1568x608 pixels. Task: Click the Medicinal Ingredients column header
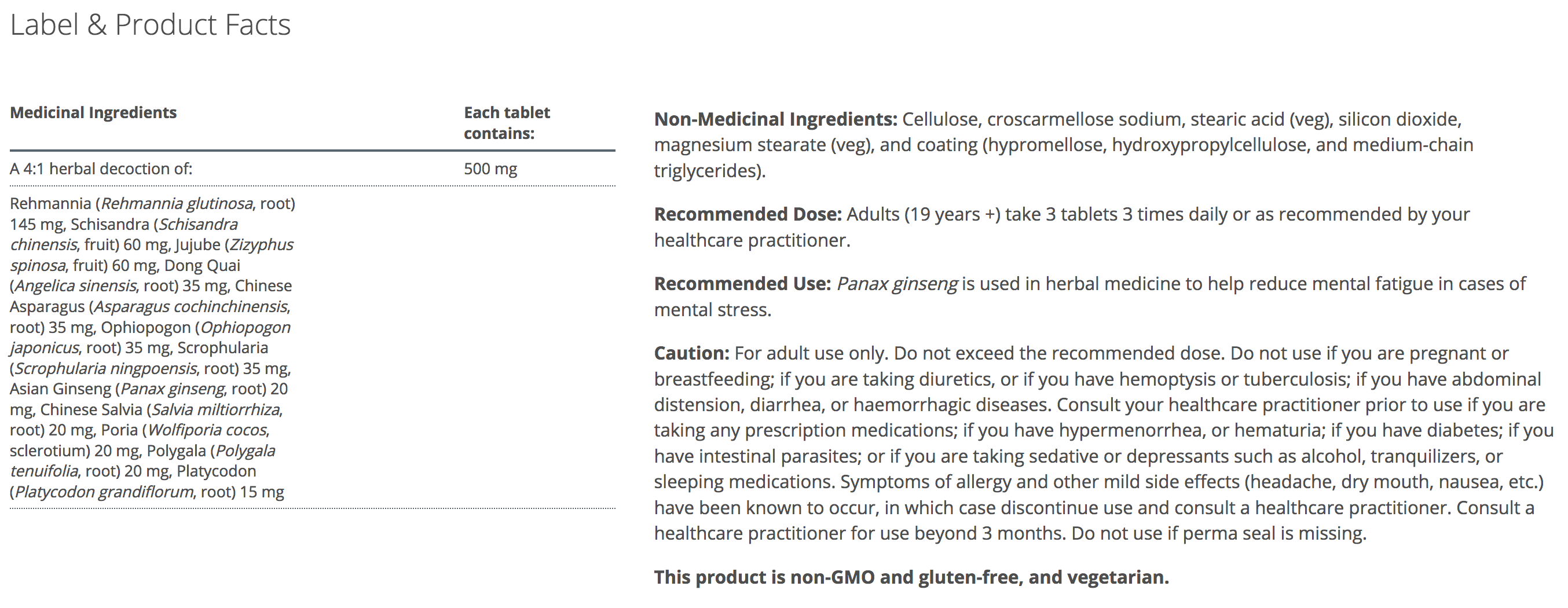(x=93, y=112)
